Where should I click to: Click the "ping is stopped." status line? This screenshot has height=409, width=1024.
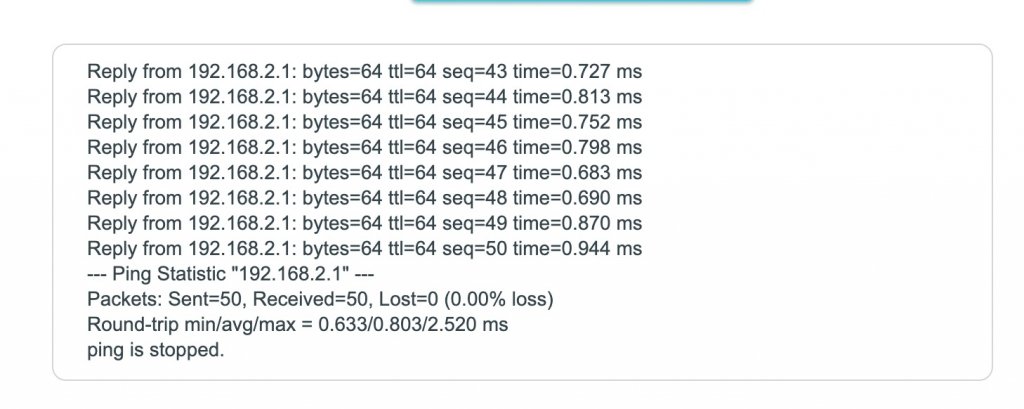coord(155,350)
